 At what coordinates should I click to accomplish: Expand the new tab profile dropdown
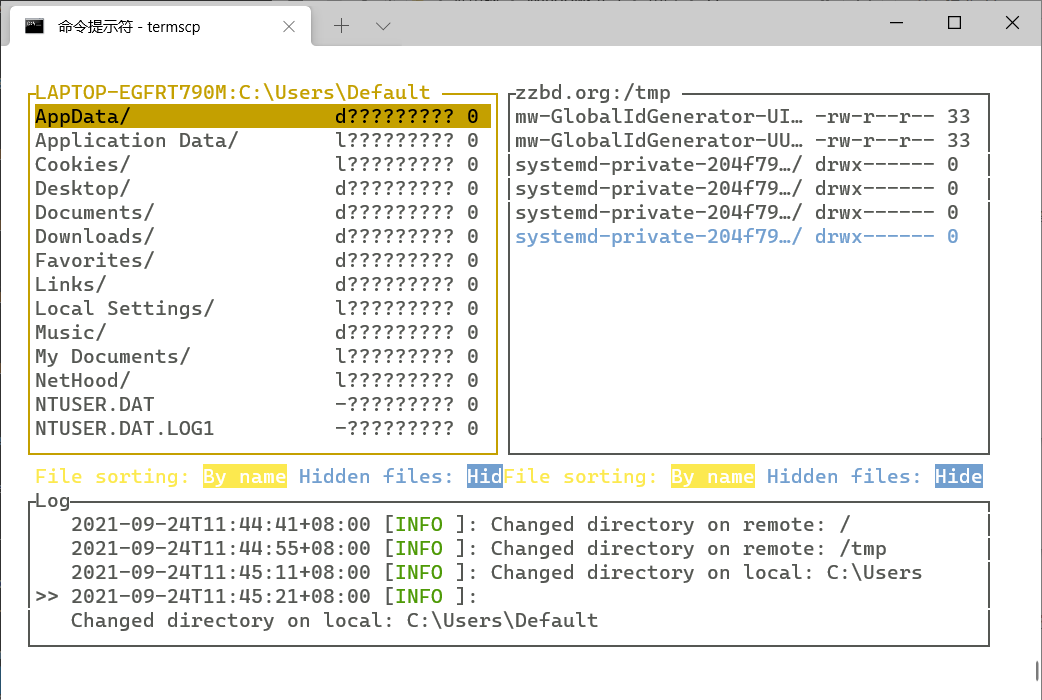[383, 26]
